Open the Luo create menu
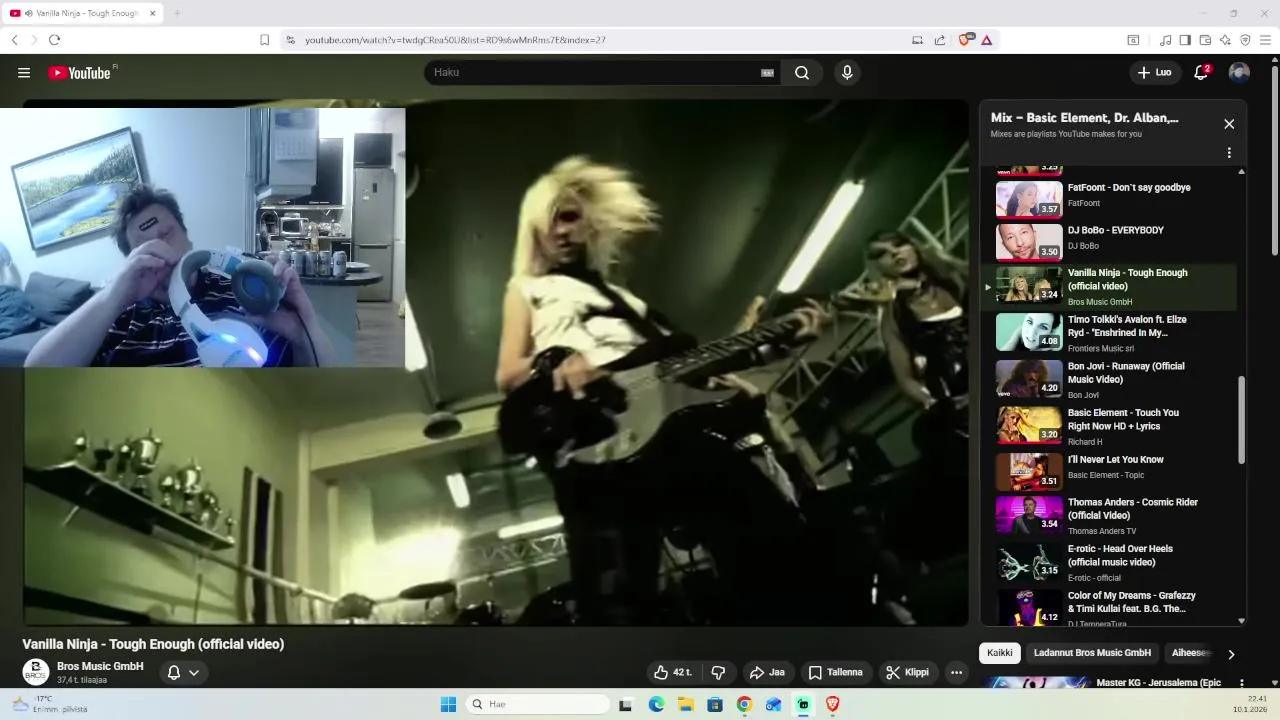The width and height of the screenshot is (1280, 720). (x=1154, y=72)
